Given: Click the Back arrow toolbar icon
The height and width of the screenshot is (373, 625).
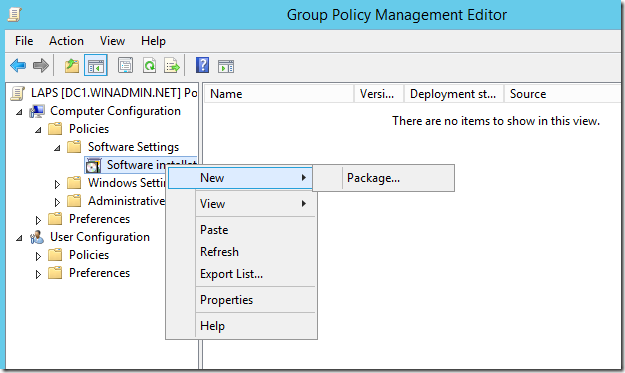Looking at the screenshot, I should click(x=18, y=65).
